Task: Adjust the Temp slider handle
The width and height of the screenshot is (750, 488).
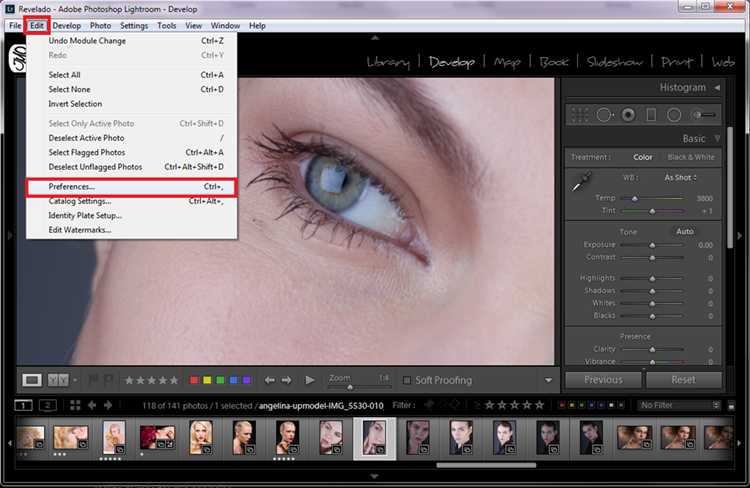Action: [x=635, y=198]
